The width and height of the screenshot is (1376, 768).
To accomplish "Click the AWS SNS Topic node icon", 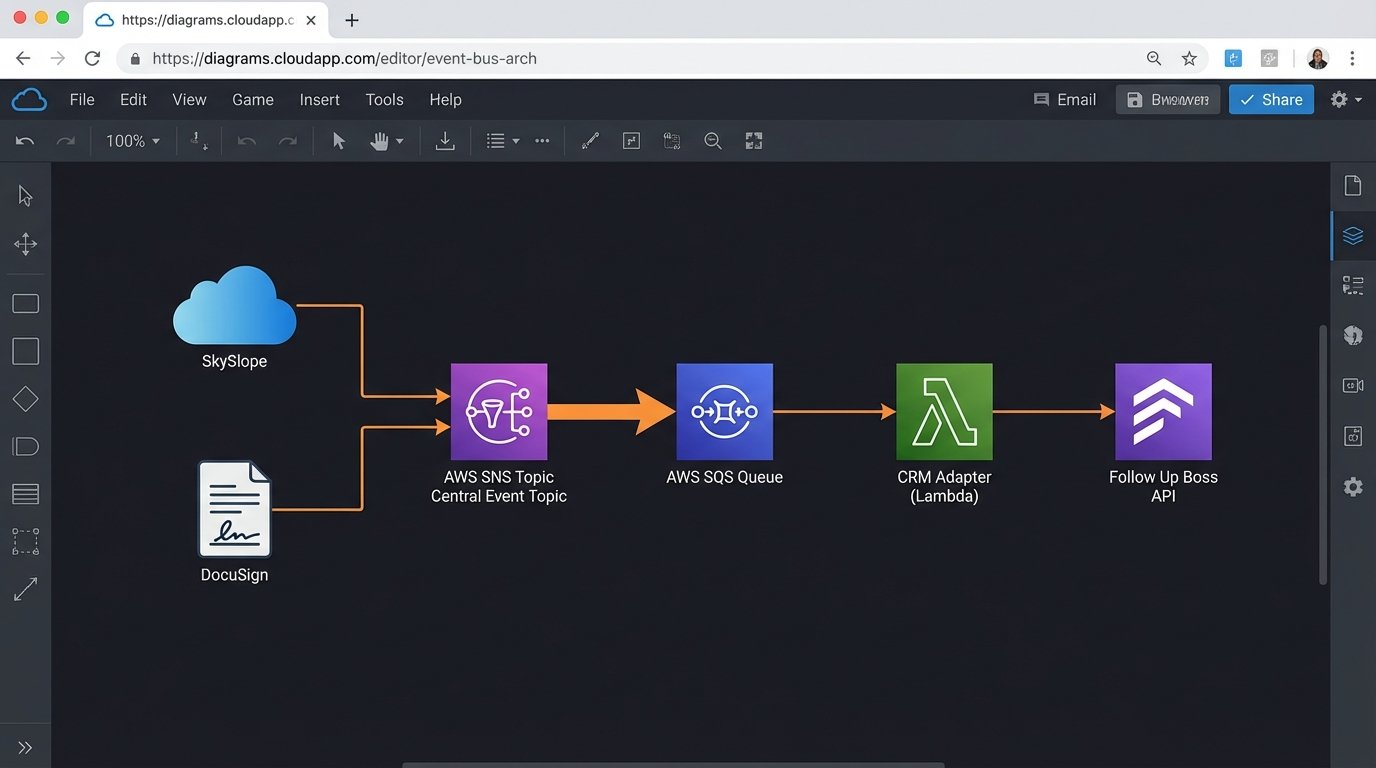I will tap(498, 411).
